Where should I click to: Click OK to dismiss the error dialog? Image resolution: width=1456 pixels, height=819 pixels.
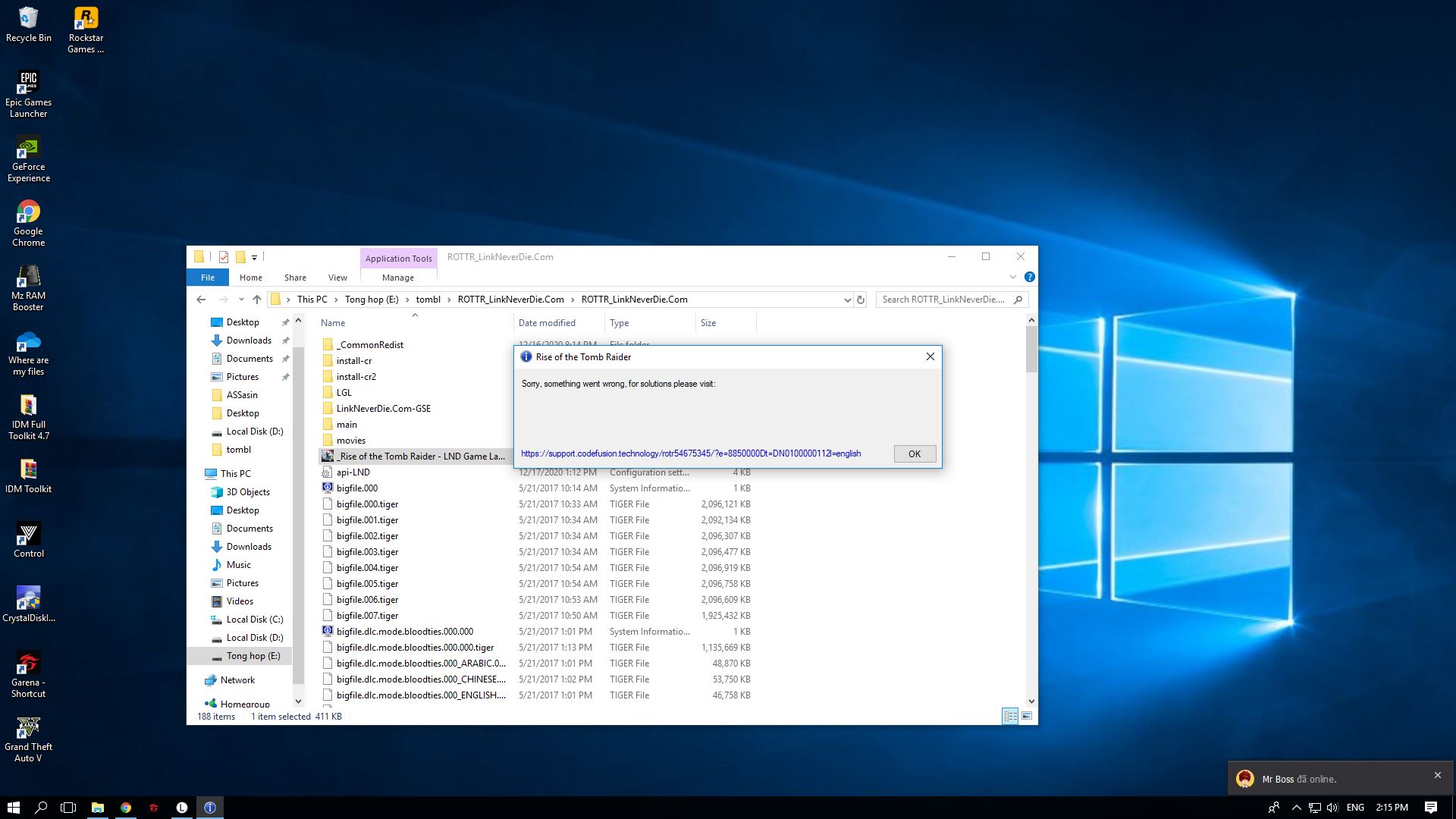click(x=914, y=454)
